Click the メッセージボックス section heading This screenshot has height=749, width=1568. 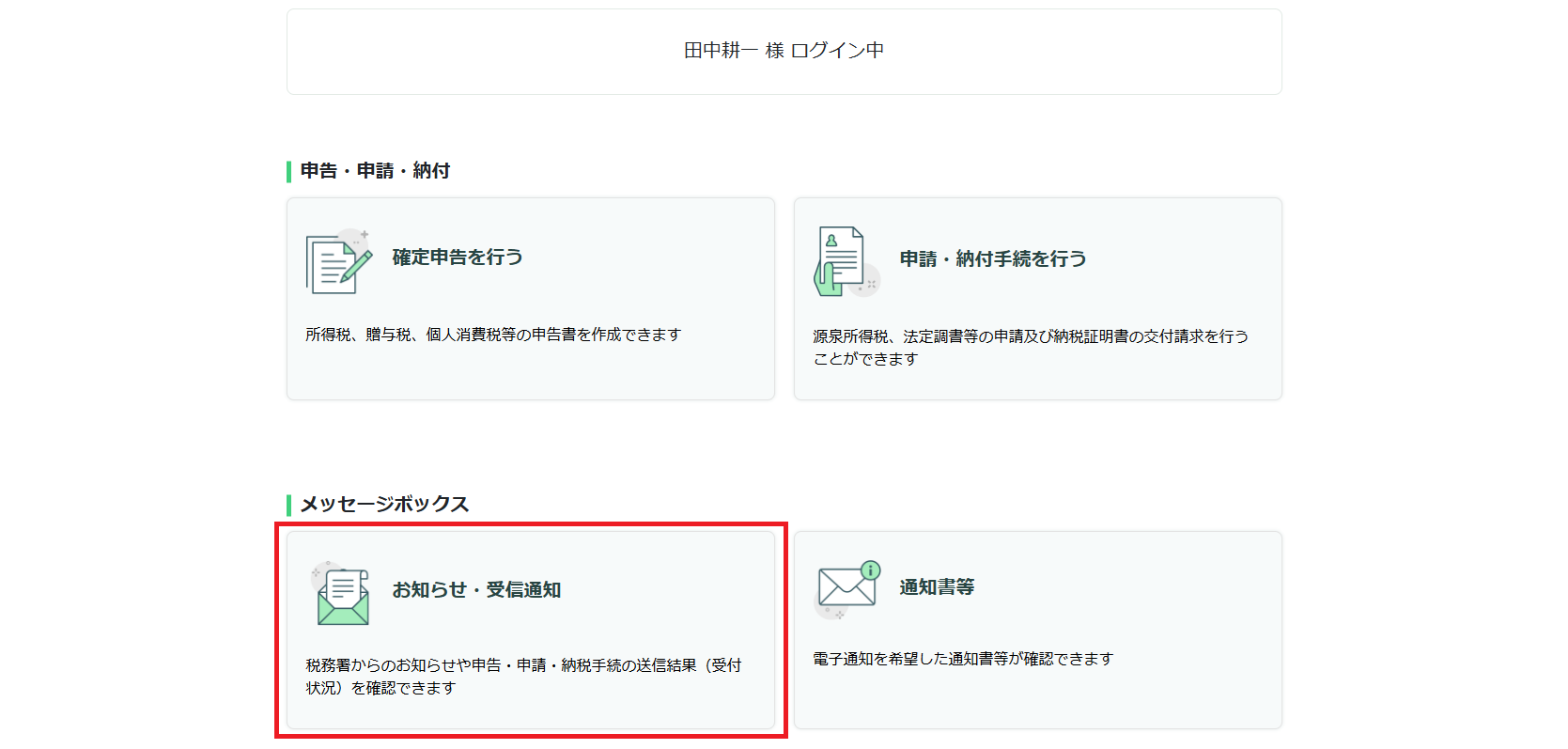[x=384, y=505]
